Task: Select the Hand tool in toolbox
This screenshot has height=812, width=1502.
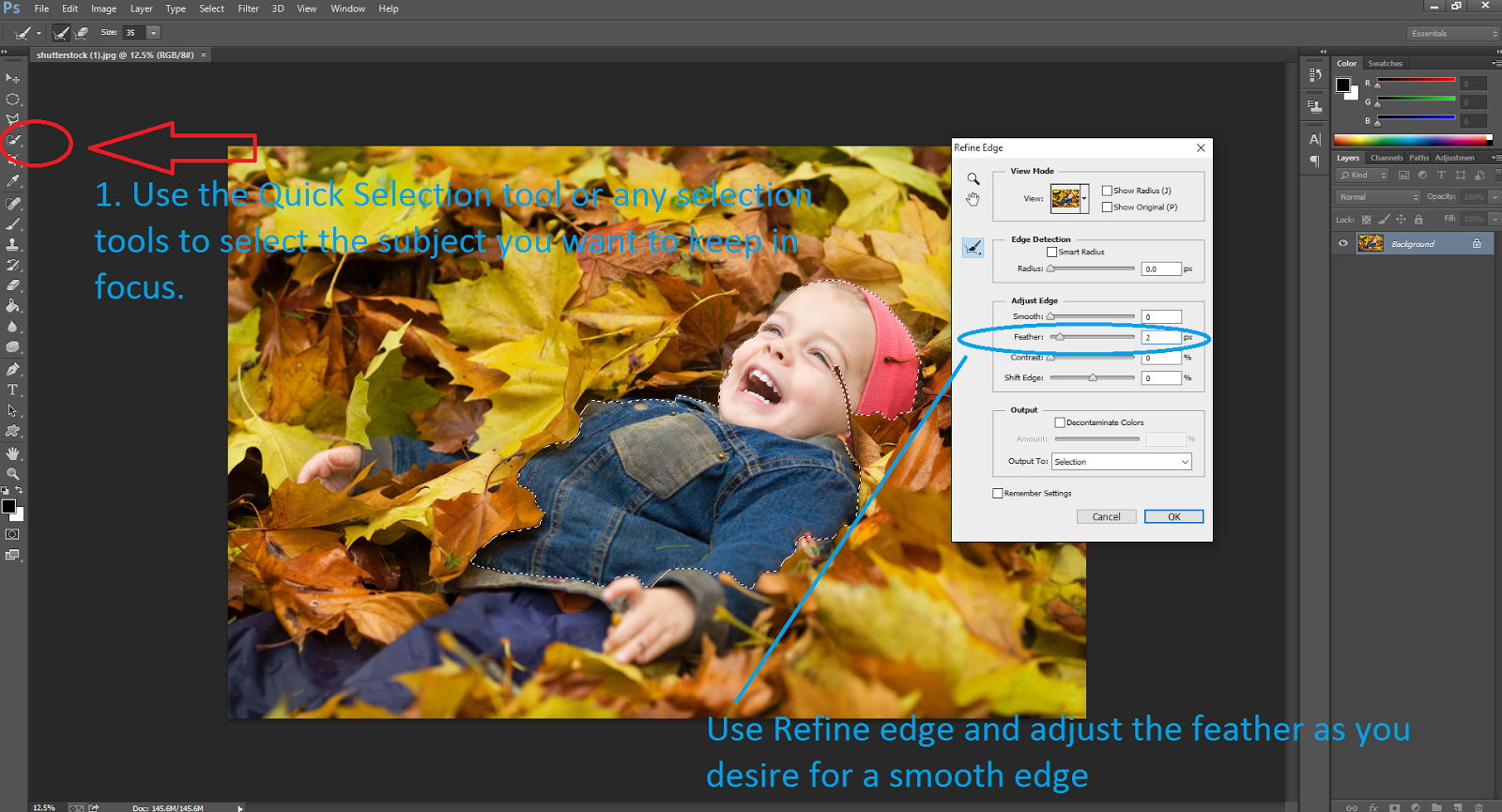Action: (12, 453)
